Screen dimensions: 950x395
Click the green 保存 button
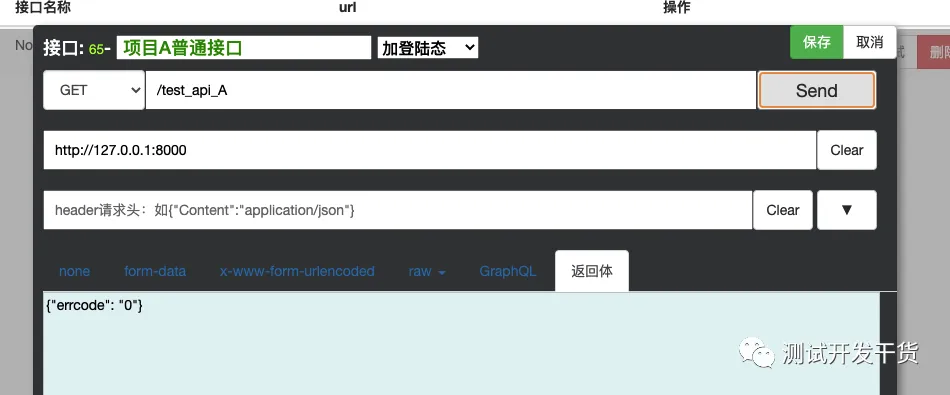point(816,42)
